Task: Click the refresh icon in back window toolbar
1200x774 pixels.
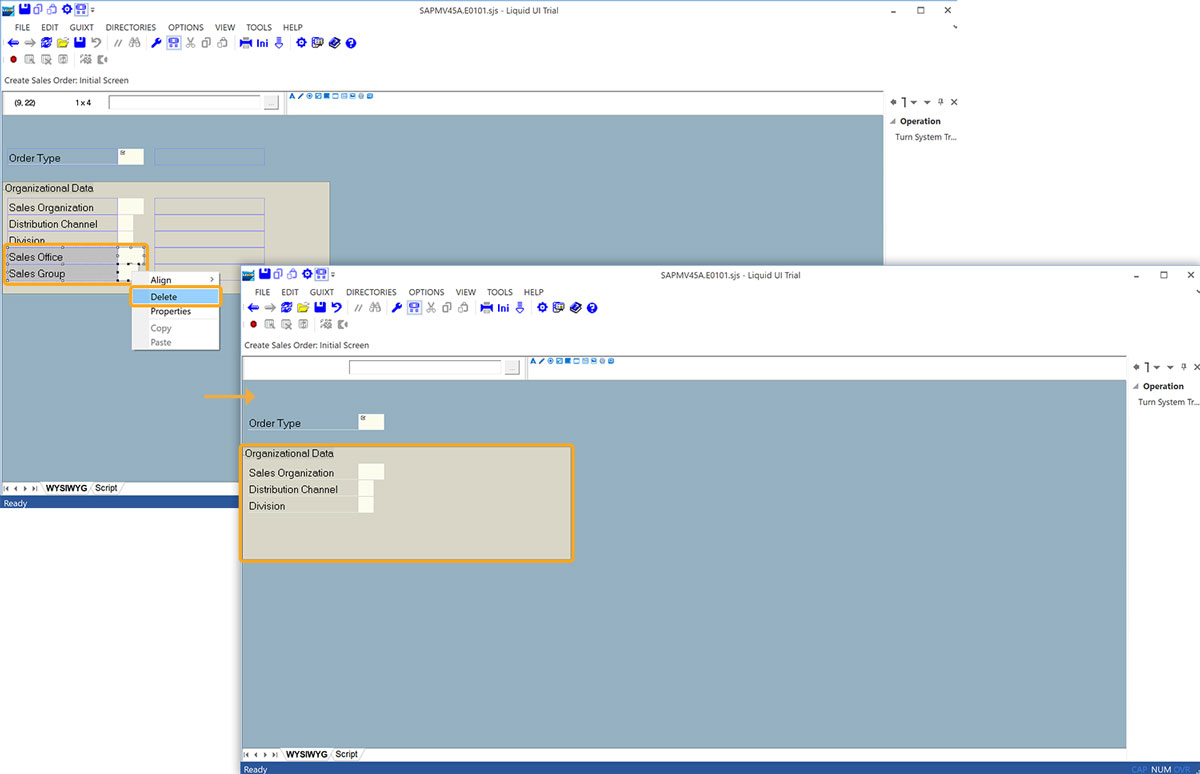Action: click(x=46, y=43)
